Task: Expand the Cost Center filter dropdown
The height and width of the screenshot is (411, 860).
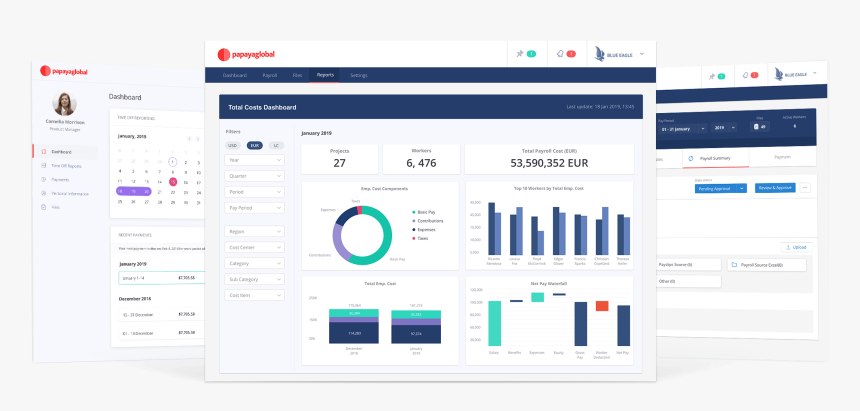Action: tap(254, 247)
